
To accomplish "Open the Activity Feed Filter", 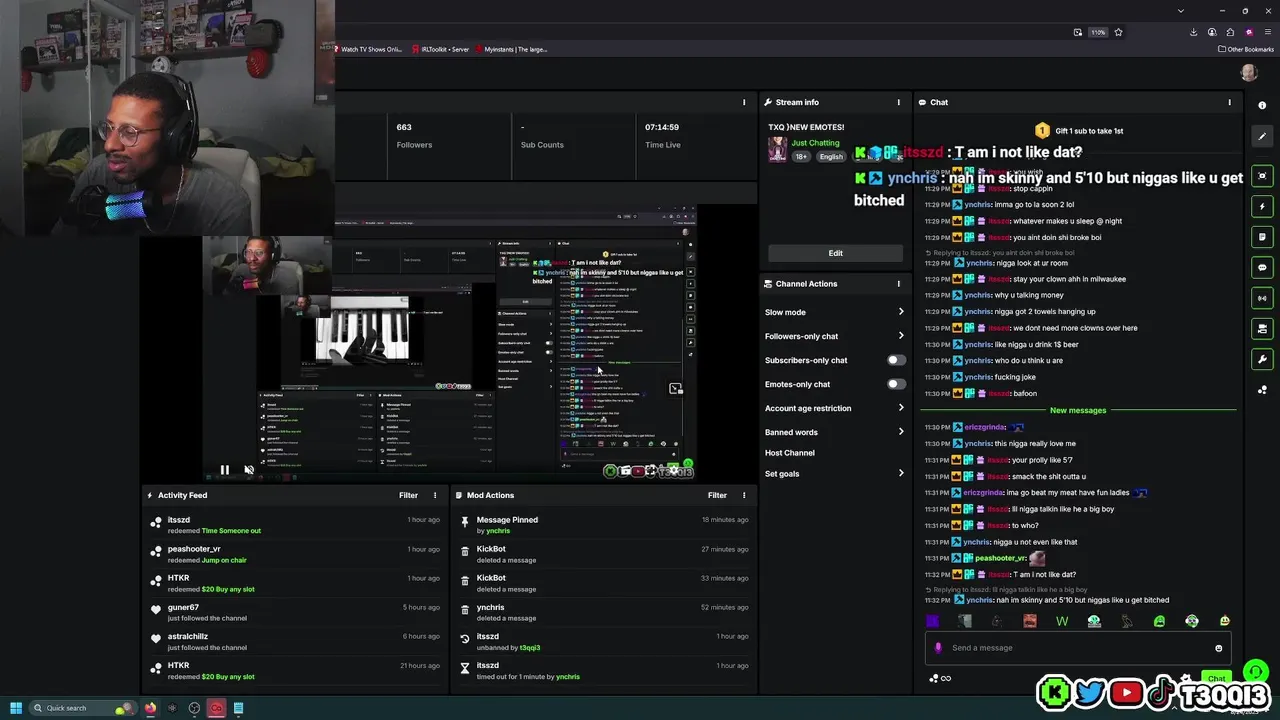I will click(408, 495).
